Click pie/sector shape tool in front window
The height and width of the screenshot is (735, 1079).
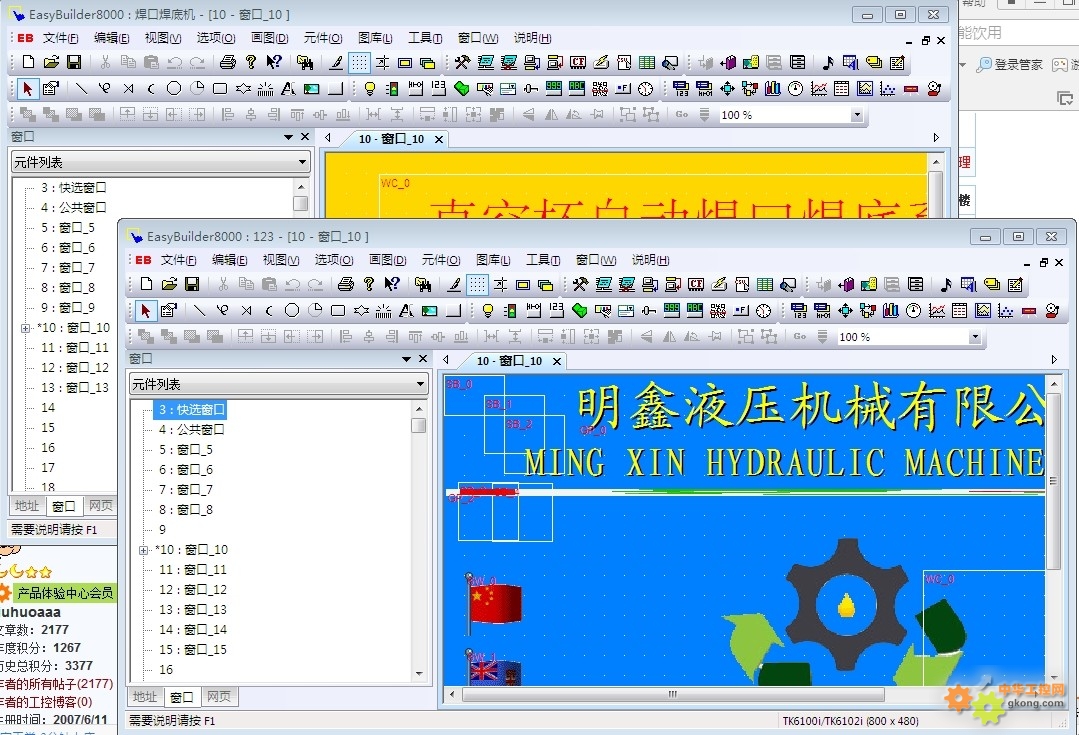[x=315, y=310]
